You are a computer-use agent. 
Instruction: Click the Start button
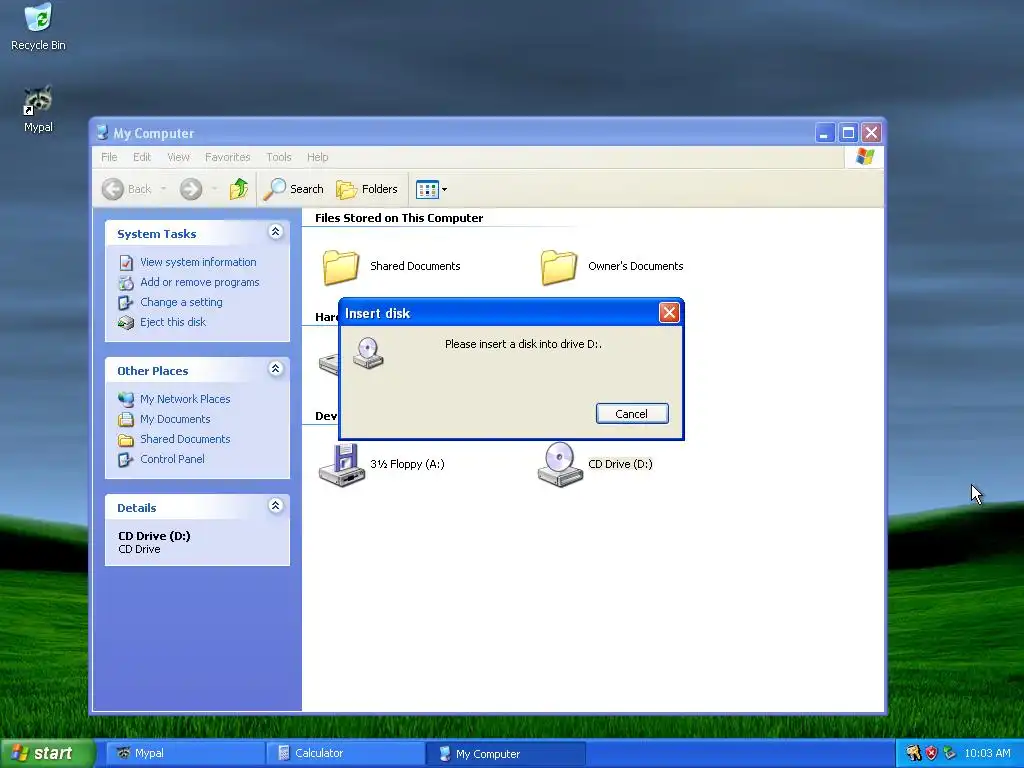click(46, 753)
